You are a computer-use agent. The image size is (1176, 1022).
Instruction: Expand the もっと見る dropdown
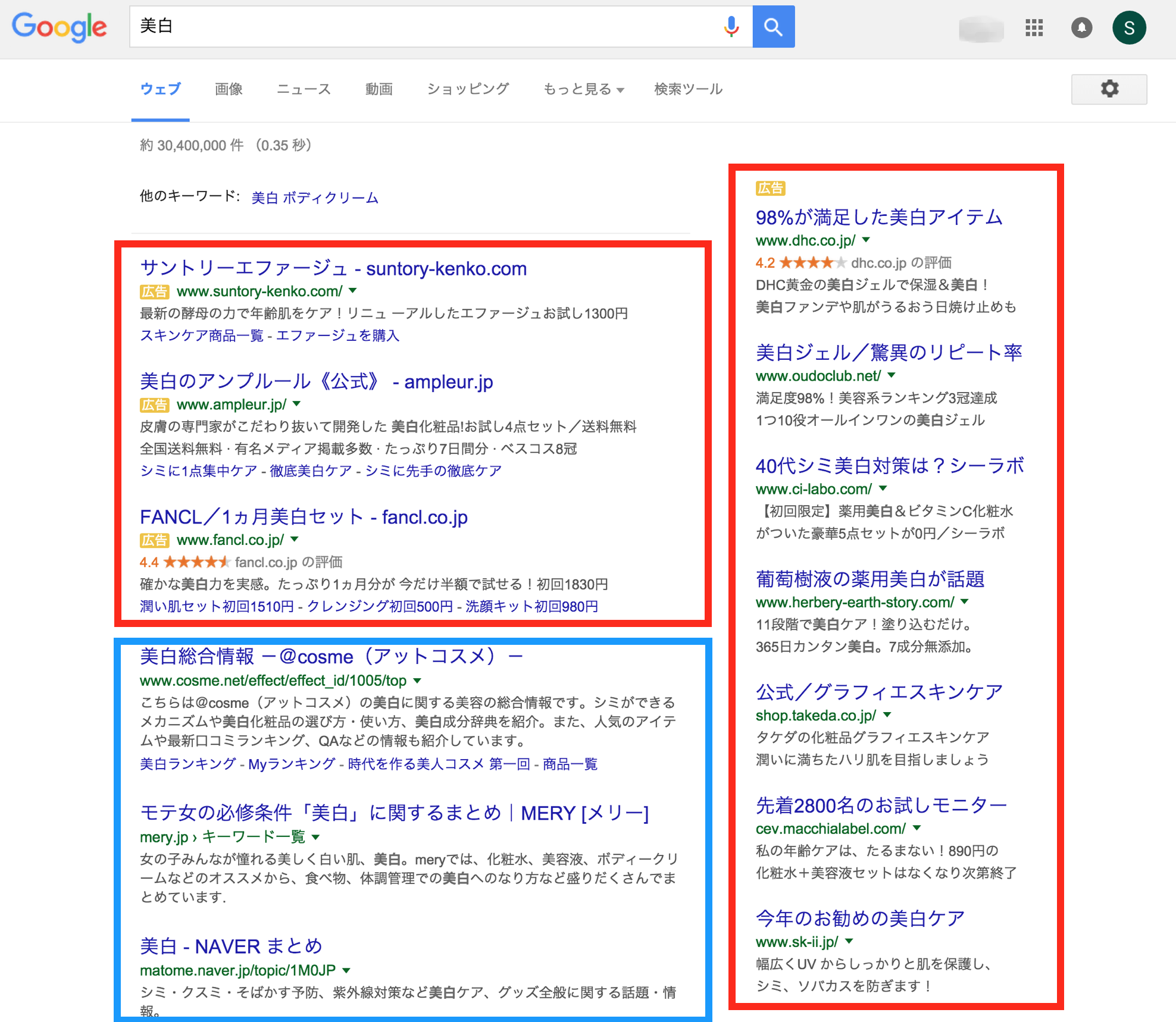tap(583, 89)
